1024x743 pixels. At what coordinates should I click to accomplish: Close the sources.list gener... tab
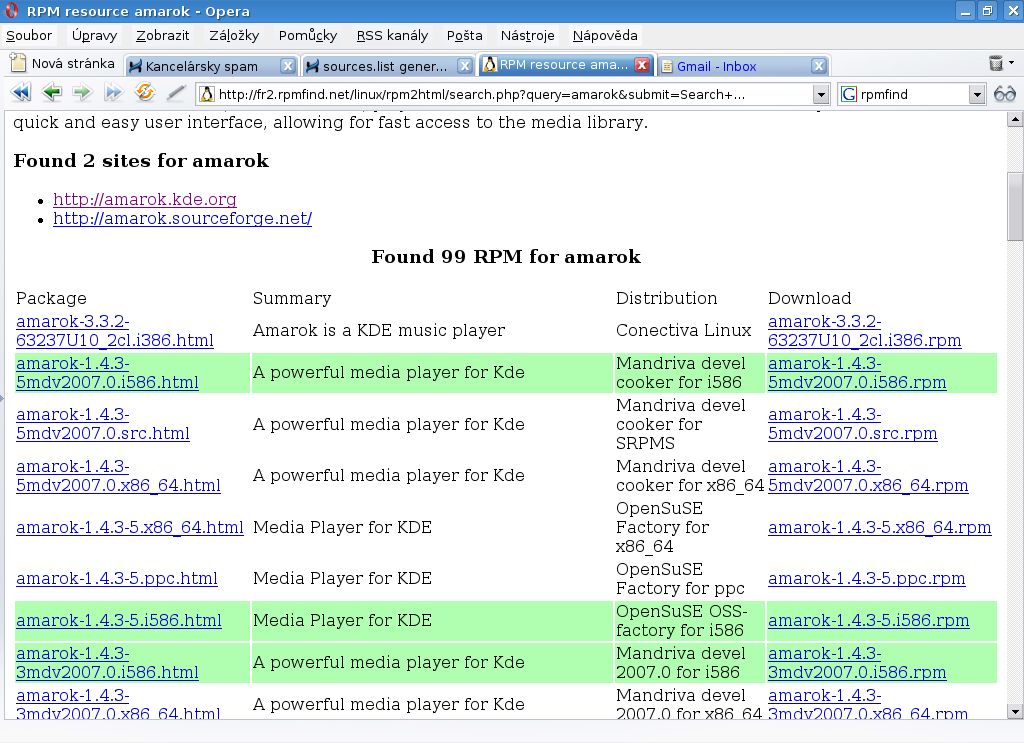click(x=465, y=66)
